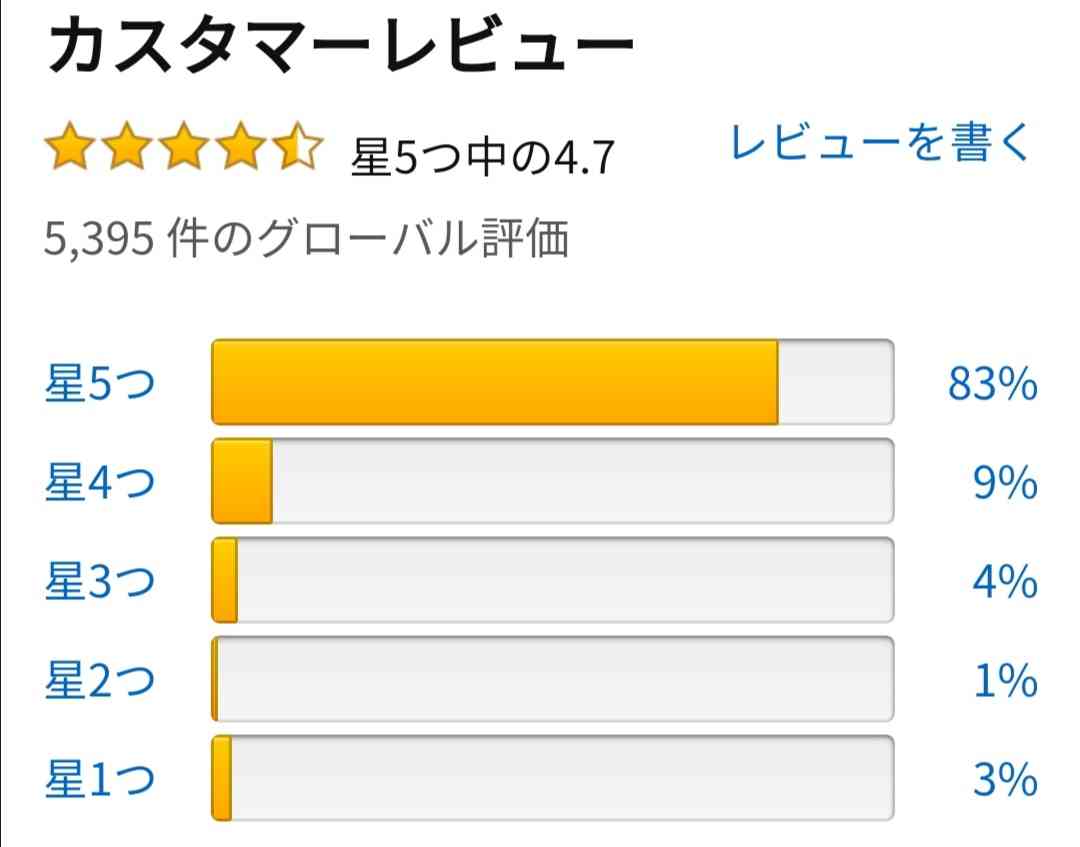Select the 星5つ rating filter link
Screen dimensions: 1080x847
click(101, 383)
